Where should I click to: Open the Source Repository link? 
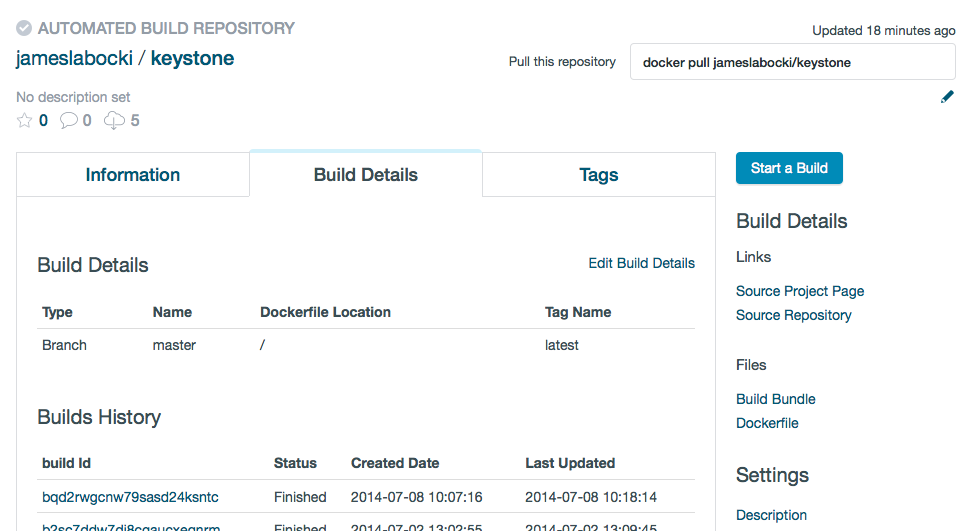pos(794,315)
